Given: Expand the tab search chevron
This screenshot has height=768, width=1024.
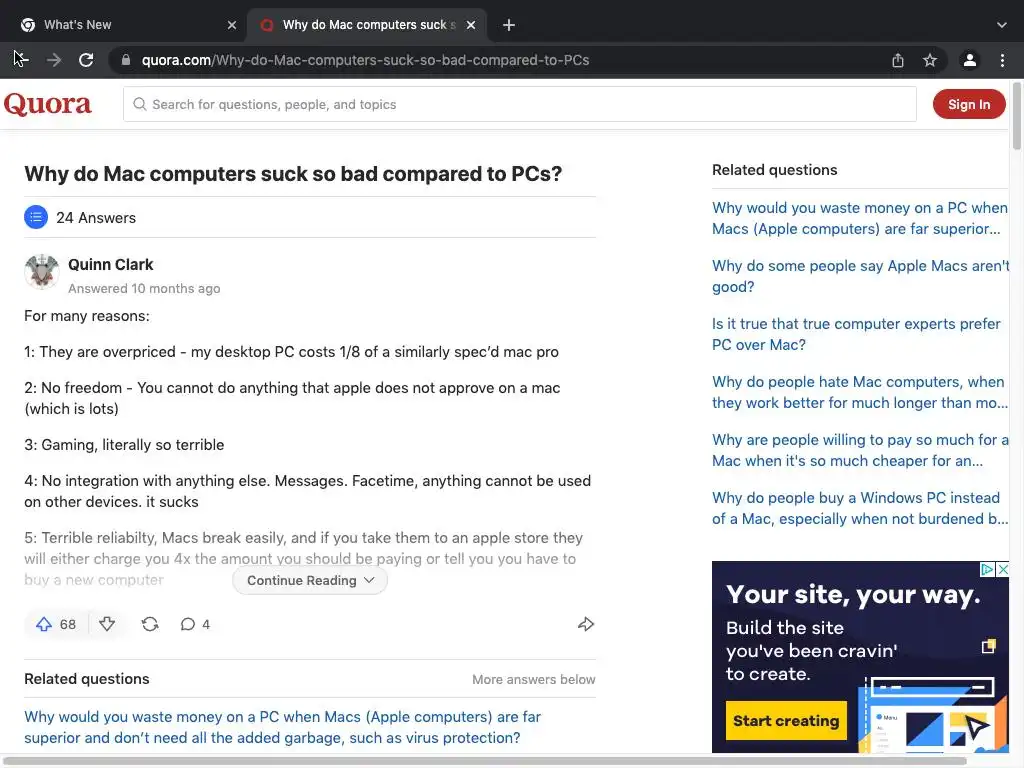Looking at the screenshot, I should coord(1002,25).
